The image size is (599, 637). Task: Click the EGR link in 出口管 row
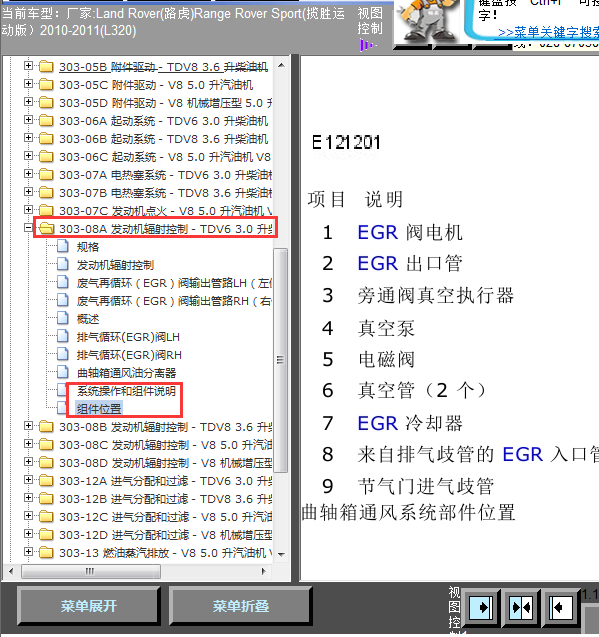(378, 263)
